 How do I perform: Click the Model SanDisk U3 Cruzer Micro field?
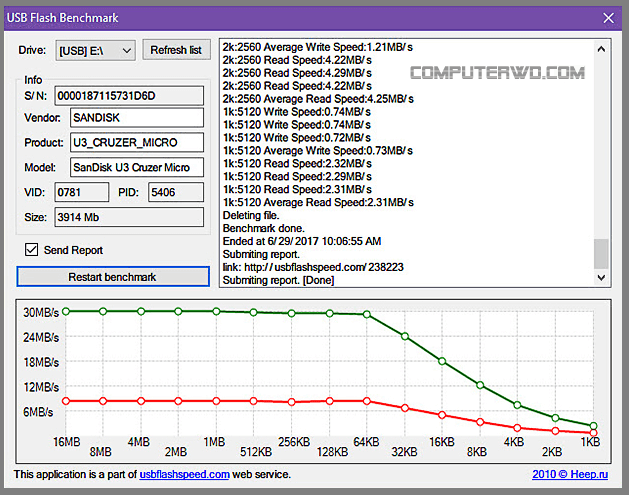[x=135, y=167]
